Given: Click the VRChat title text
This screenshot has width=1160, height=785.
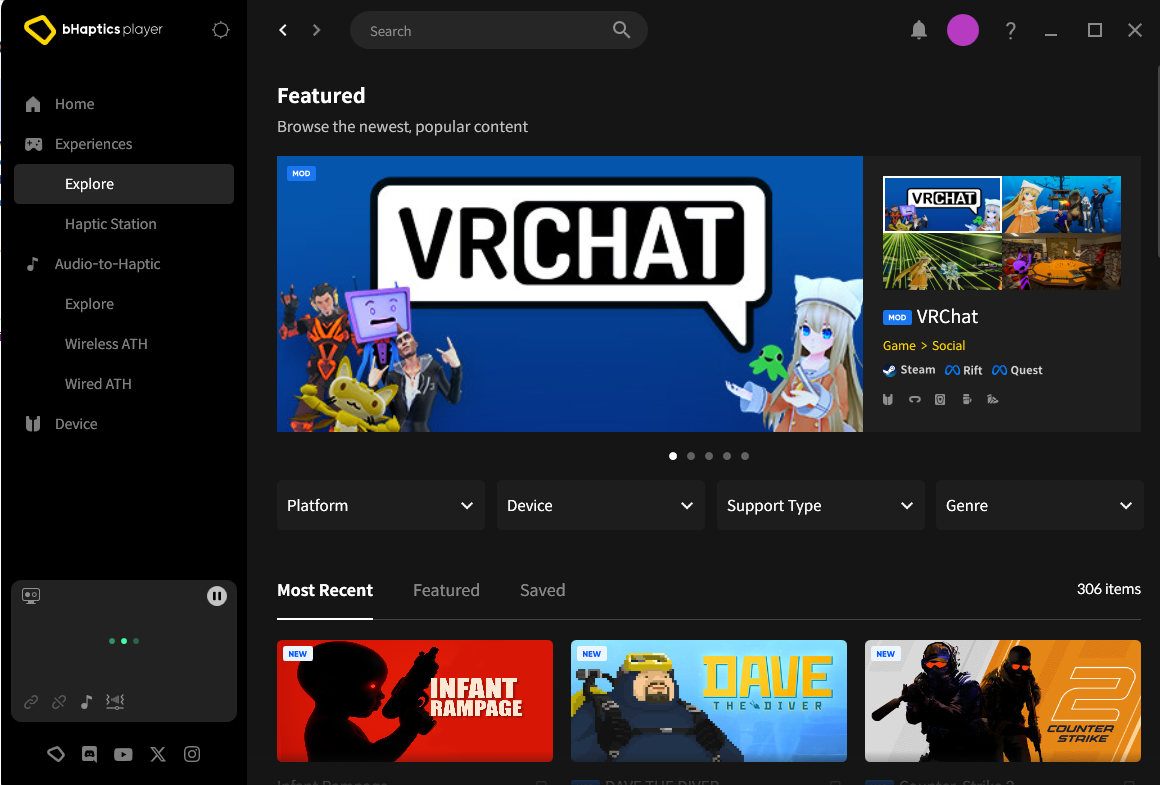Looking at the screenshot, I should pos(947,317).
